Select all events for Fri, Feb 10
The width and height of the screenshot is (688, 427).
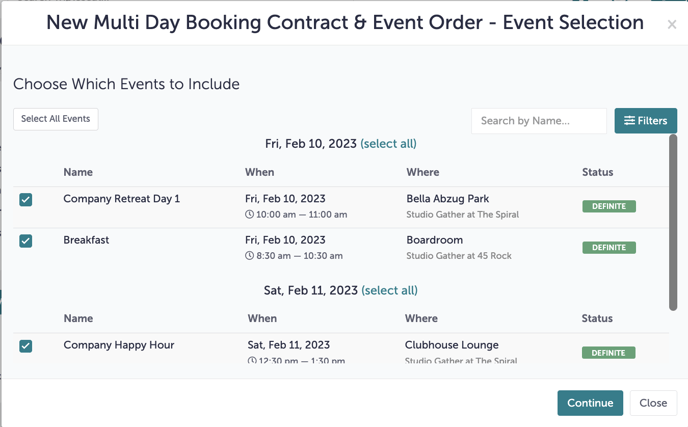(388, 144)
